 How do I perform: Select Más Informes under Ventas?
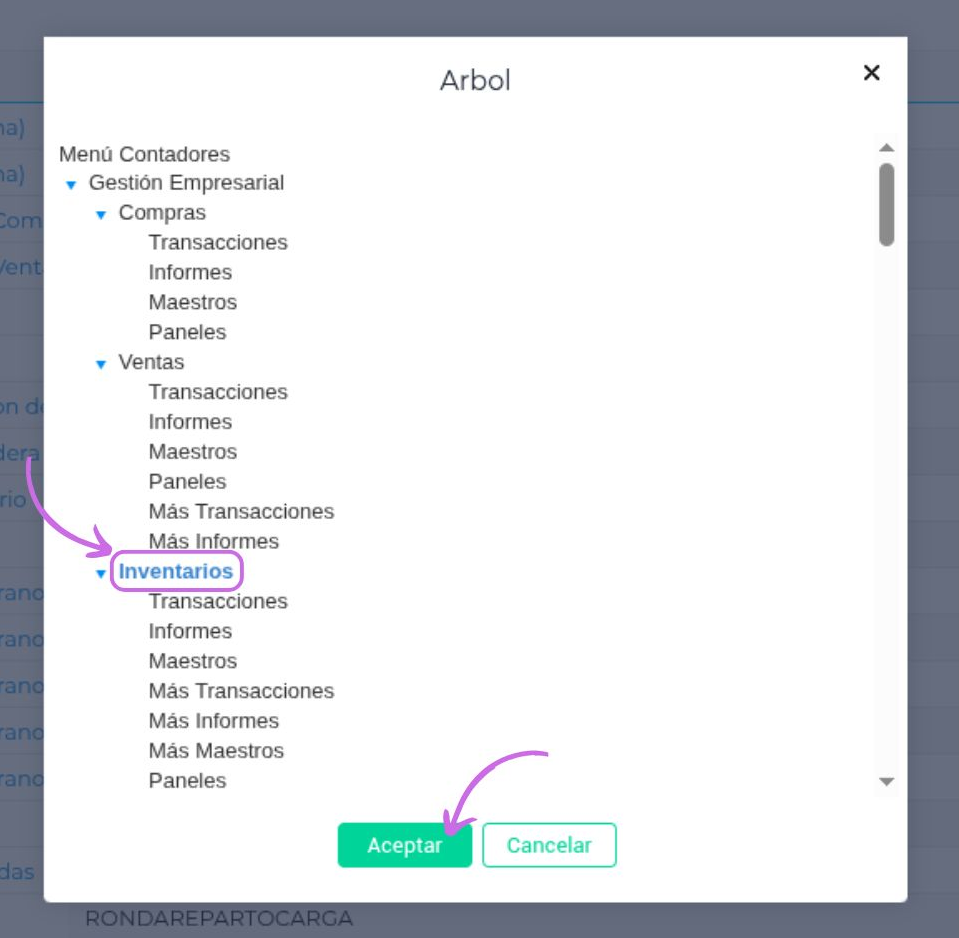tap(213, 541)
